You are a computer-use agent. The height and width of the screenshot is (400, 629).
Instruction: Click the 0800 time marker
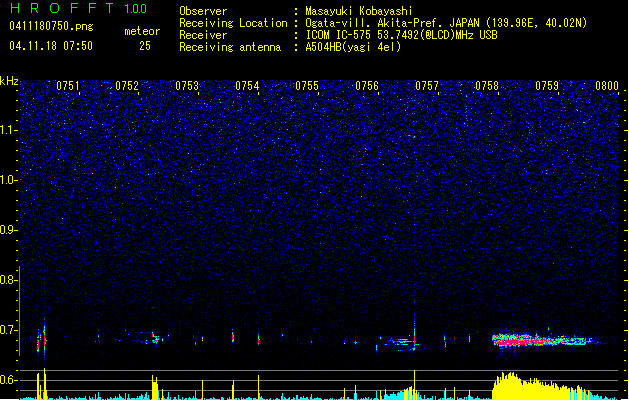pyautogui.click(x=607, y=86)
